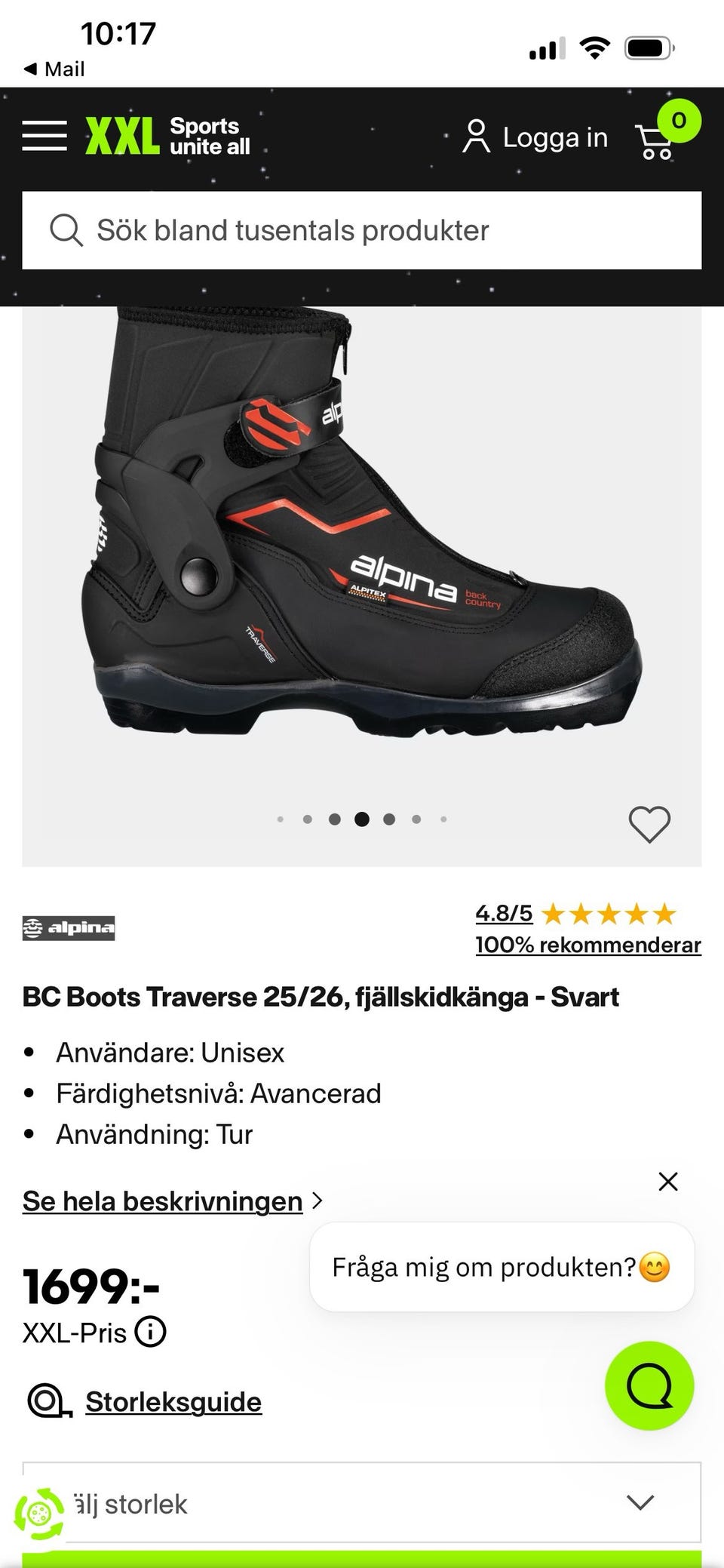This screenshot has width=724, height=1568.
Task: Select the fifth image carousel dot
Action: click(389, 819)
